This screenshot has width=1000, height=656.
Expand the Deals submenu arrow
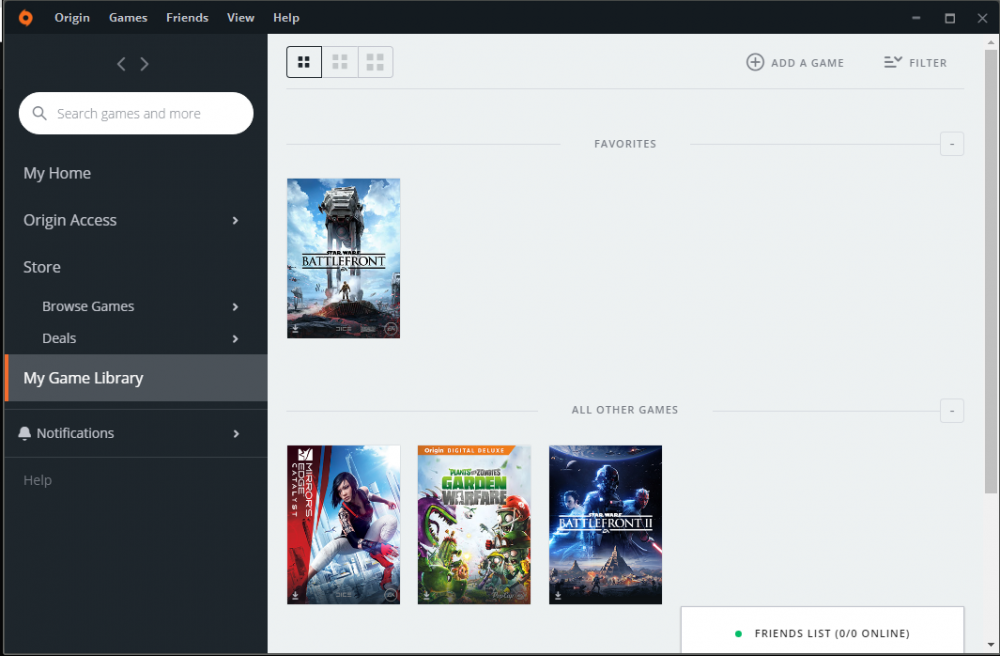click(x=235, y=339)
